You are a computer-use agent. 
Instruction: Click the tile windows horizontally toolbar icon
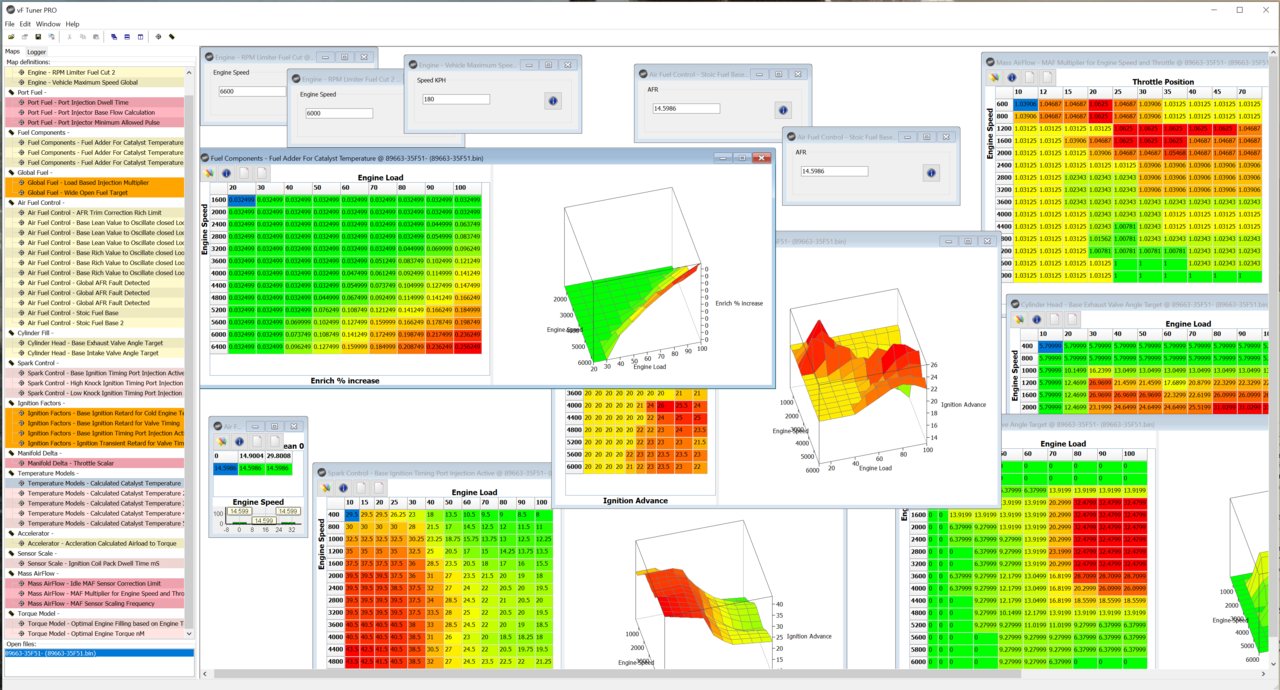coord(127,36)
